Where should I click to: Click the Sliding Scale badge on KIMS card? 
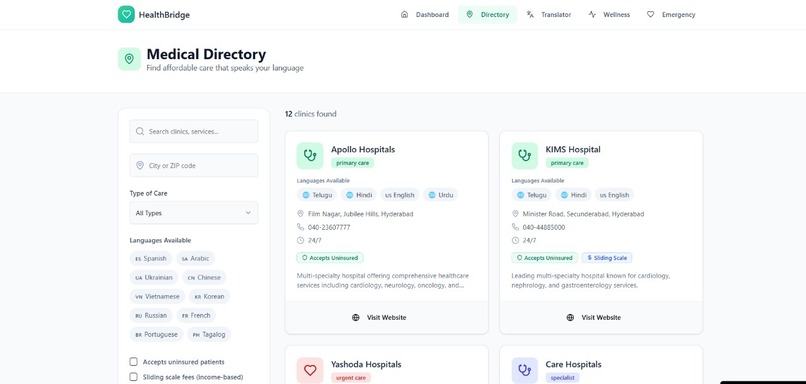coord(607,258)
